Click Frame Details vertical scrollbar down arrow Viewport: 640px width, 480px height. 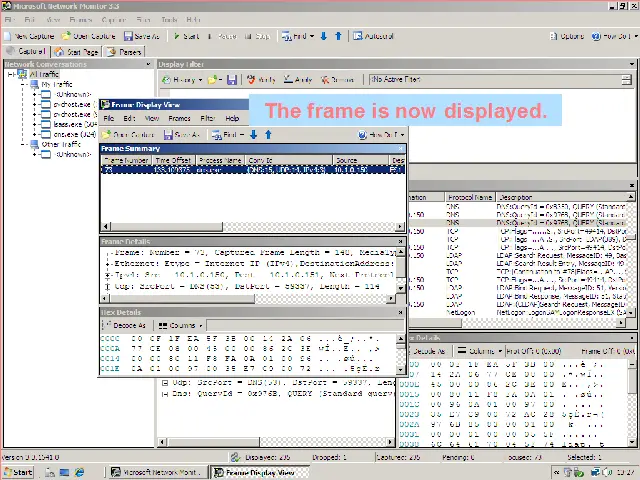click(x=401, y=288)
